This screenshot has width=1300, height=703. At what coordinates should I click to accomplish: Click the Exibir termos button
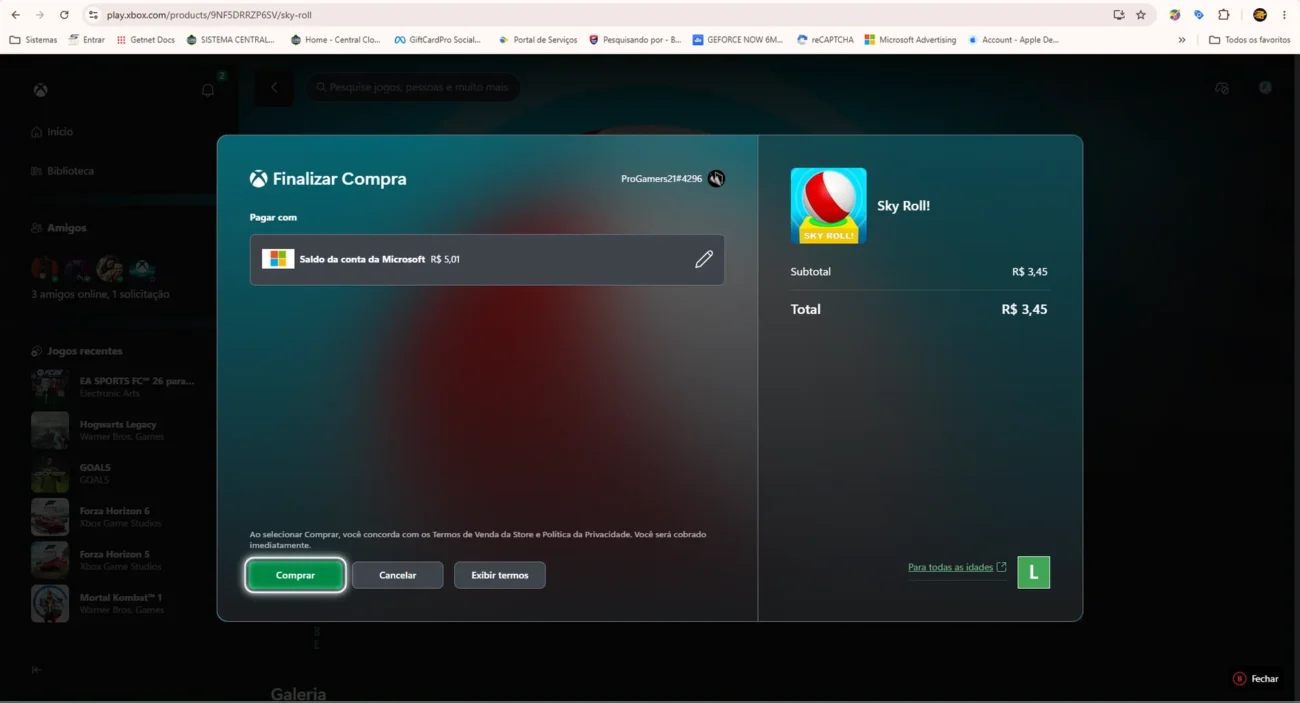[x=499, y=575]
